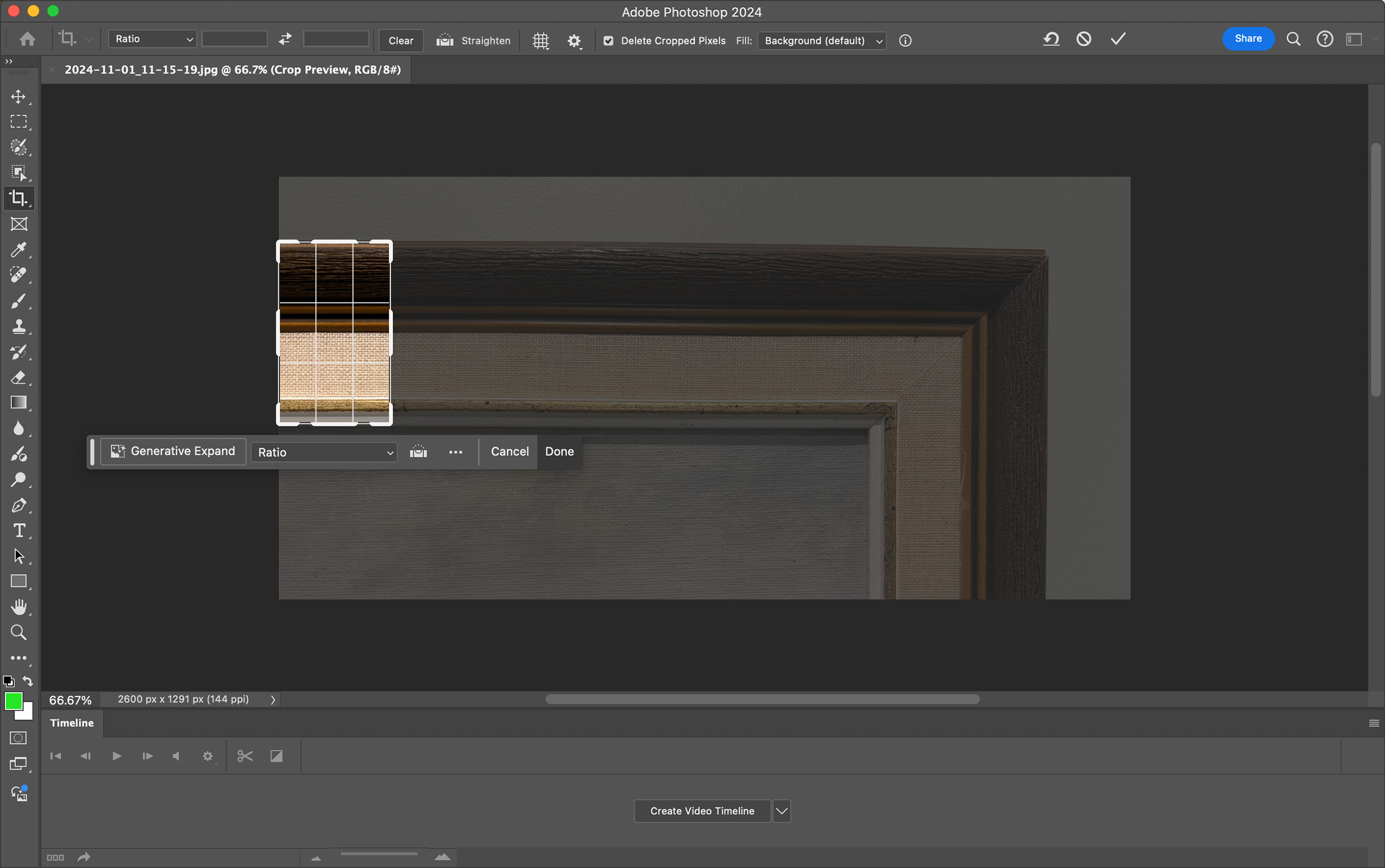Select the Clone Stamp tool
Viewport: 1385px width, 868px height.
(18, 326)
